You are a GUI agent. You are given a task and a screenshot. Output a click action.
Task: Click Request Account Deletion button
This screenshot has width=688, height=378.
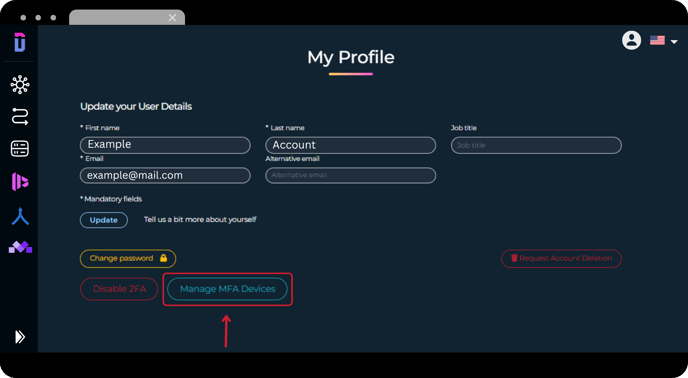pyautogui.click(x=561, y=258)
